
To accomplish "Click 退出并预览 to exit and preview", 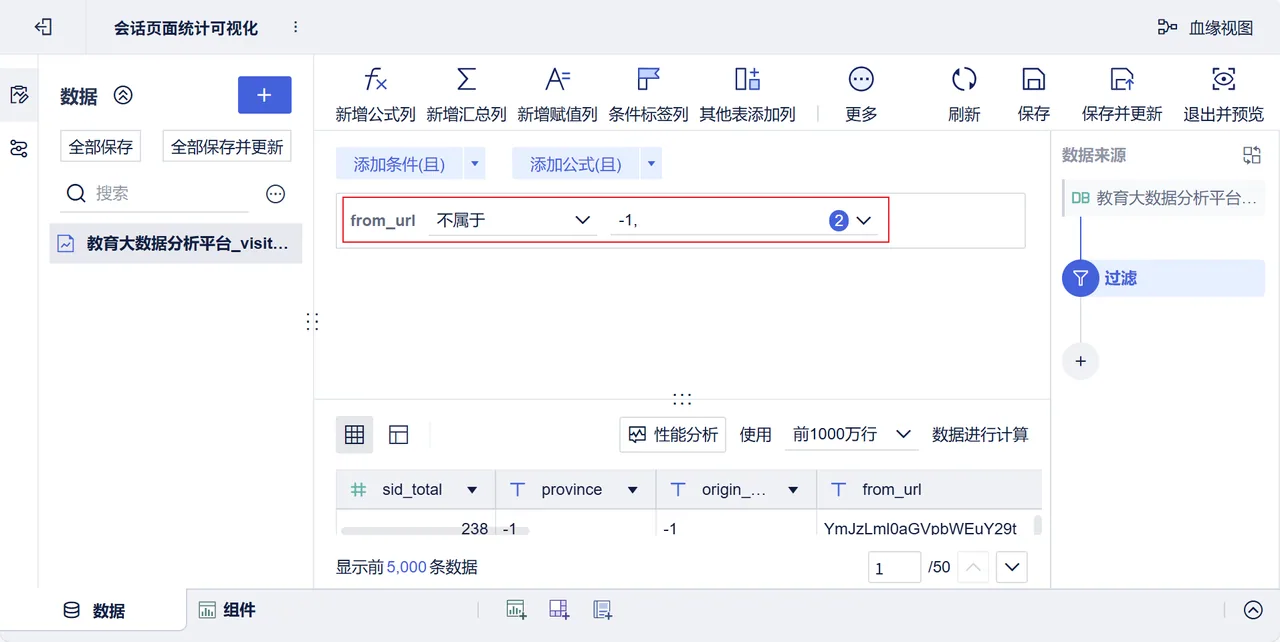I will point(1223,95).
